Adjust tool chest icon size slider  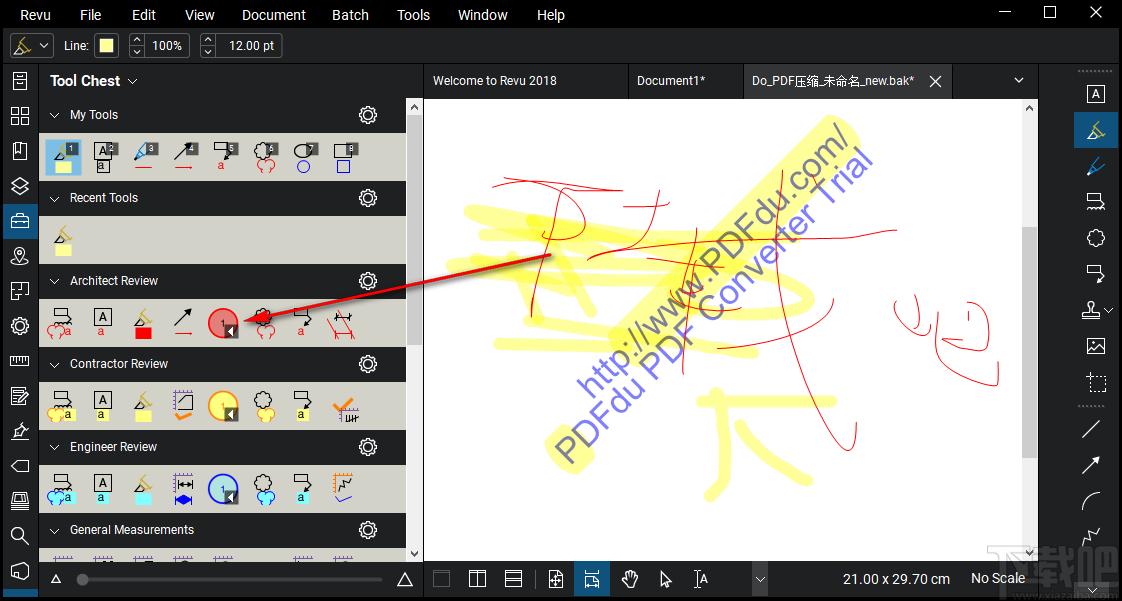tap(230, 580)
